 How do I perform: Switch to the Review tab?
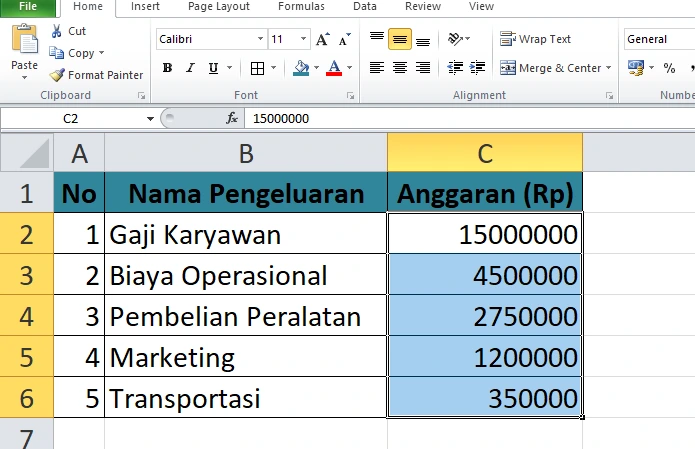pos(423,7)
